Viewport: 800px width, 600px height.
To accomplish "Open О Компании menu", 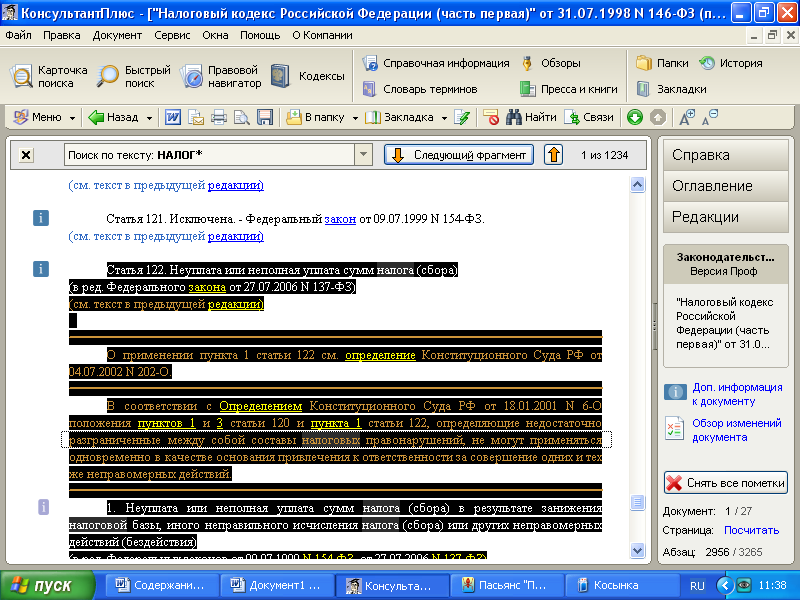I will pyautogui.click(x=322, y=35).
